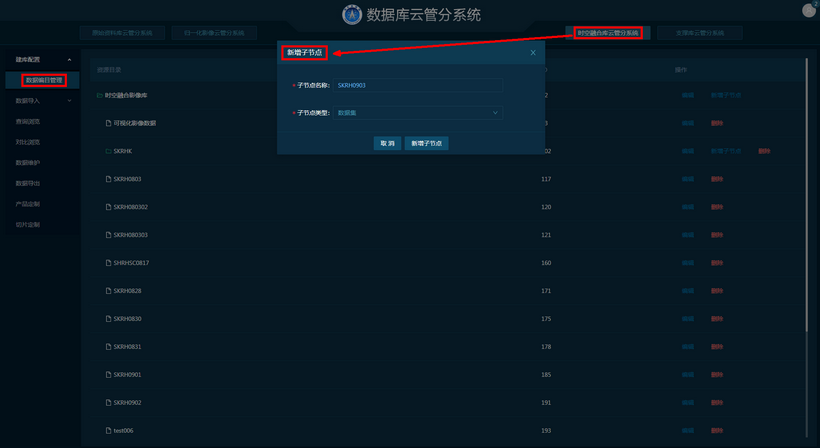
Task: Open 查询浏览 from the sidebar menu
Action: [x=28, y=121]
